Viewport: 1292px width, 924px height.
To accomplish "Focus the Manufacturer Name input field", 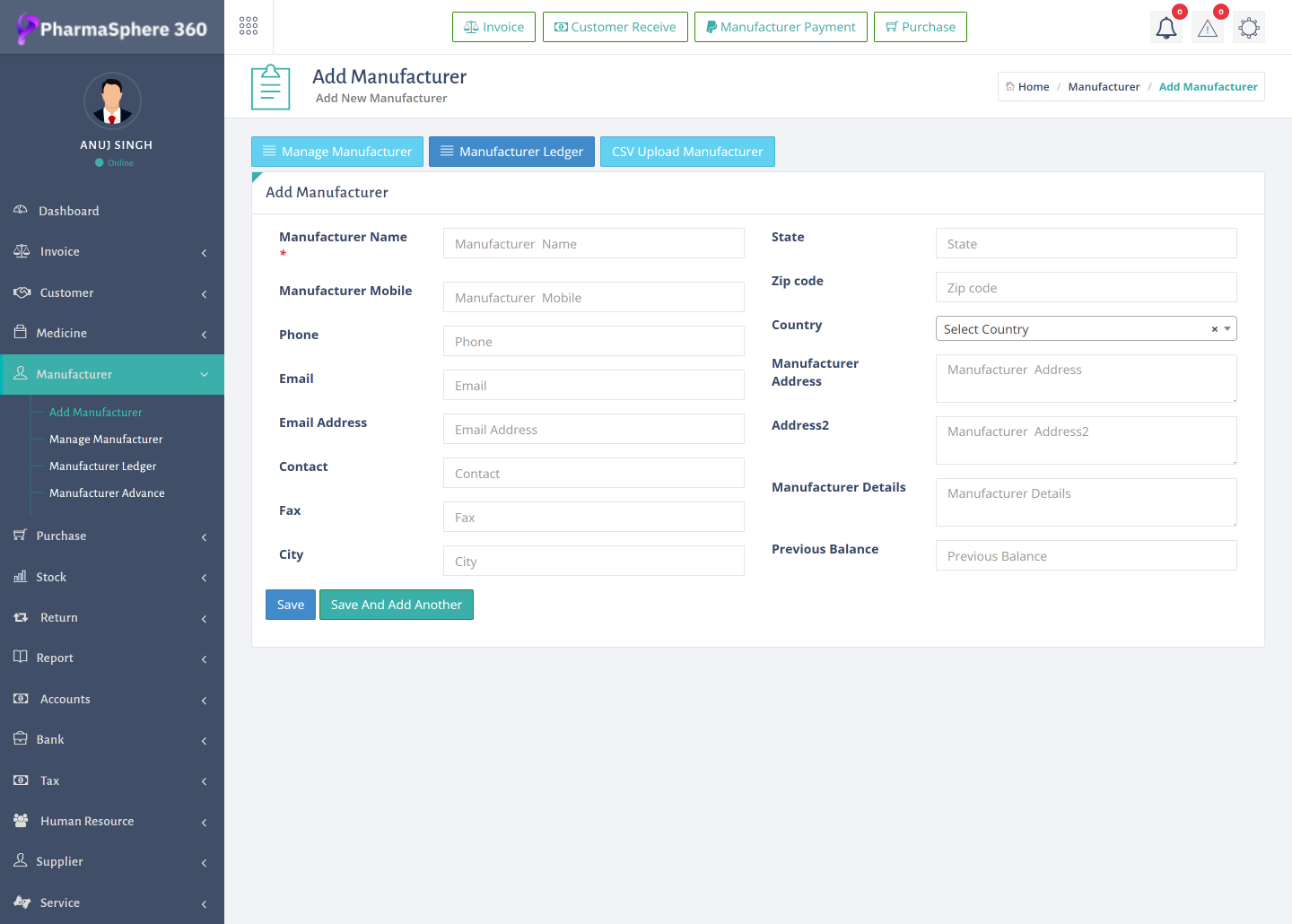I will point(593,244).
